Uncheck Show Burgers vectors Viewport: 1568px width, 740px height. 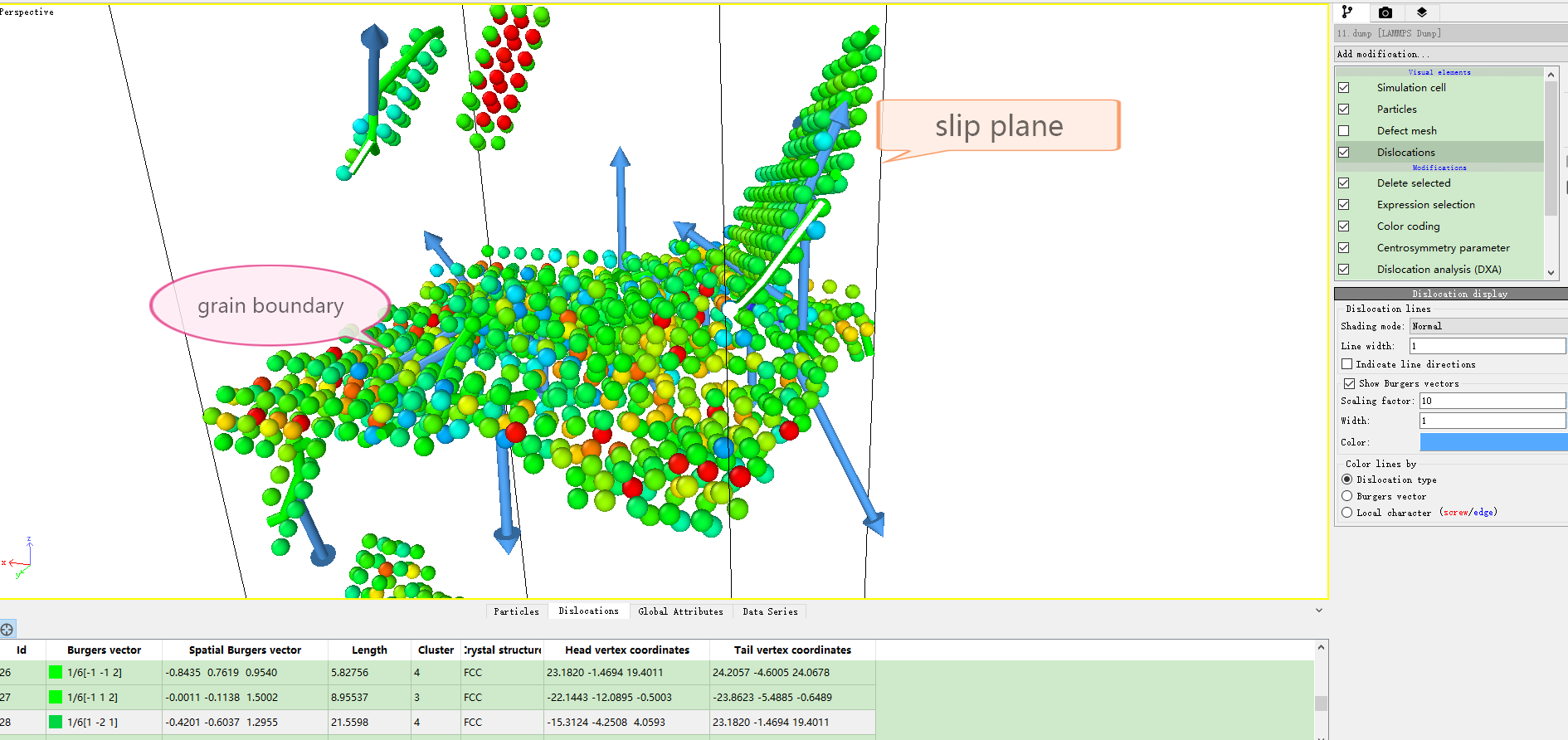(1349, 383)
